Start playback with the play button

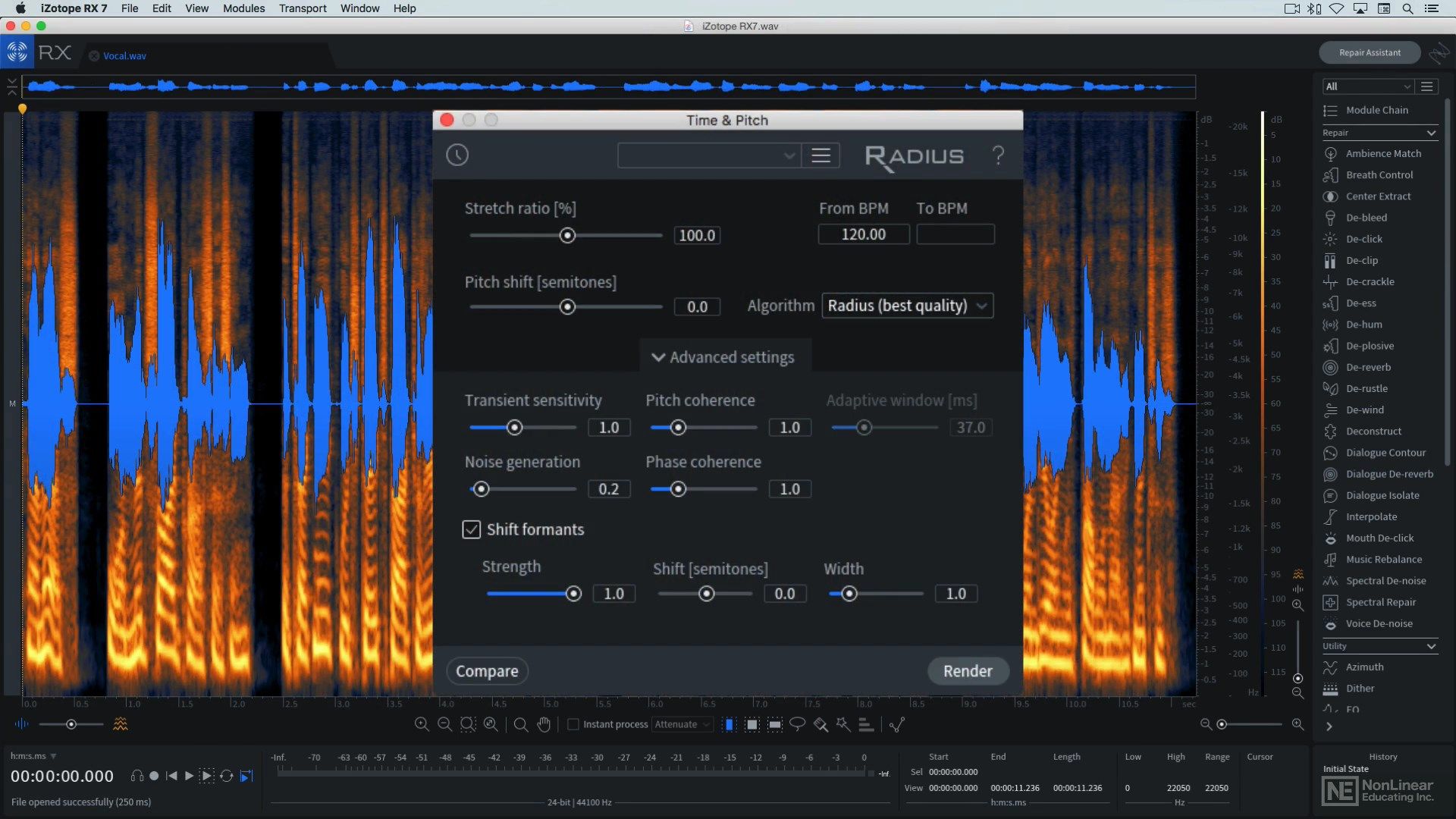tap(189, 776)
